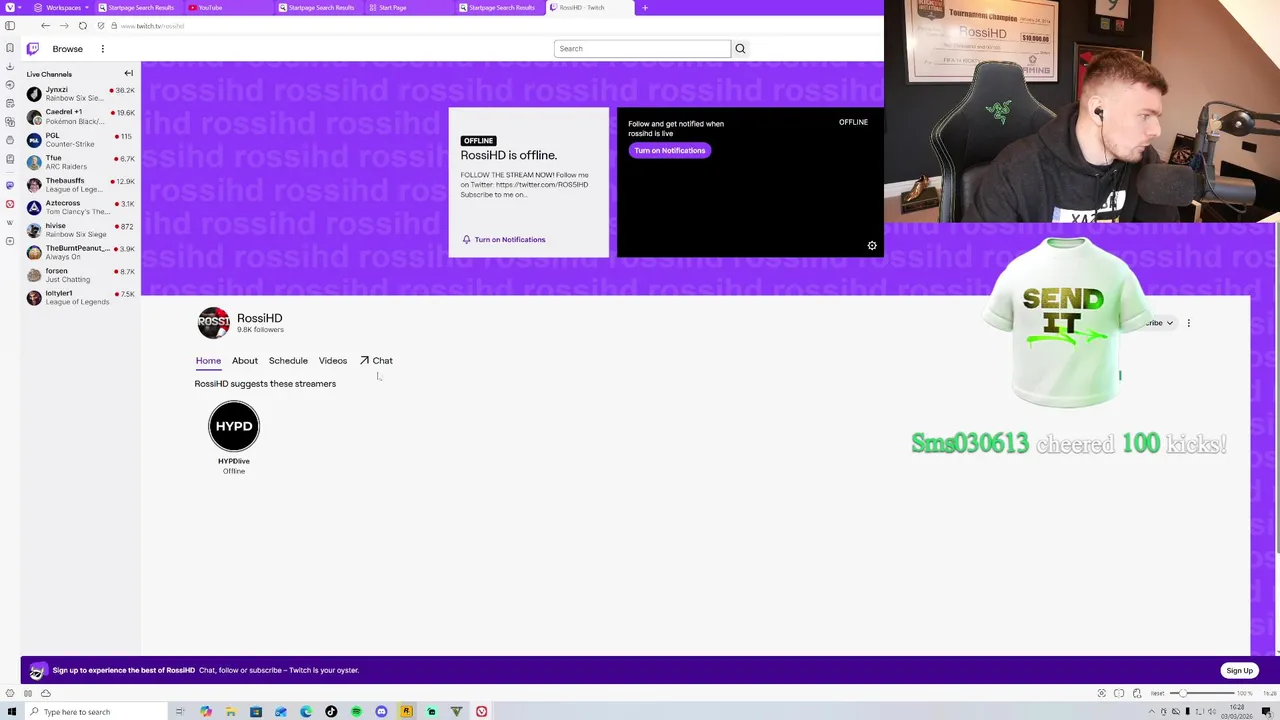1280x720 pixels.
Task: Open channel options three-dot menu
Action: 1188,323
